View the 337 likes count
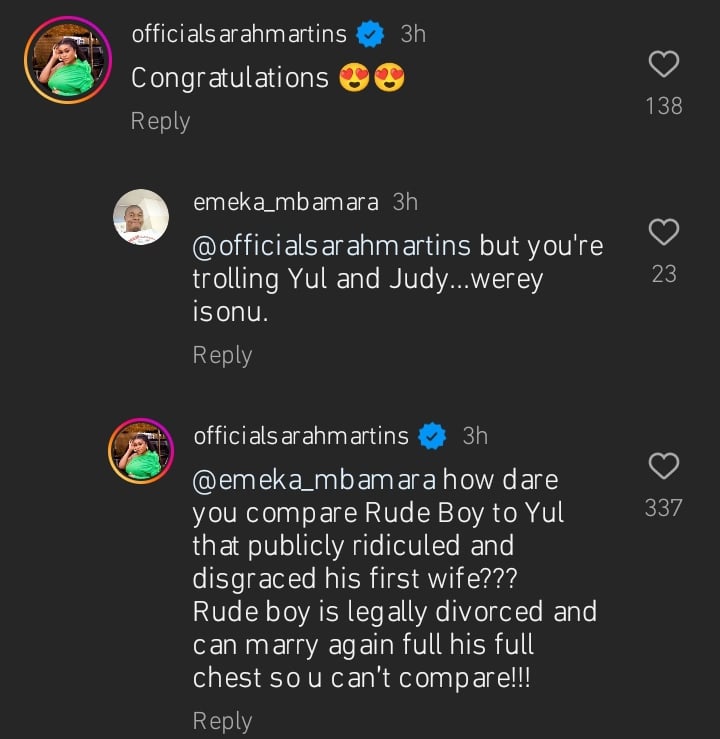Image resolution: width=720 pixels, height=739 pixels. tap(664, 508)
